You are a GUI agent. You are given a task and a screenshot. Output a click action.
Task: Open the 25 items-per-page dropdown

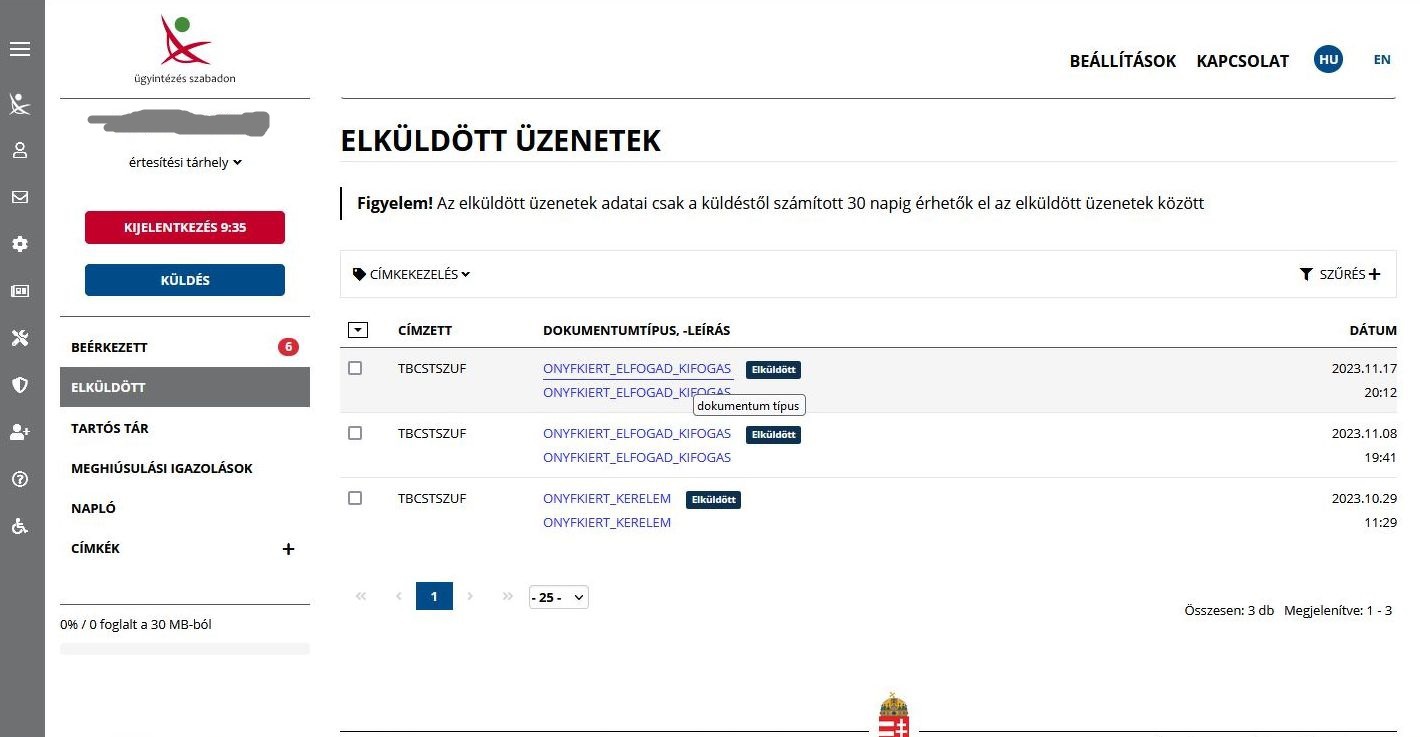pos(558,597)
